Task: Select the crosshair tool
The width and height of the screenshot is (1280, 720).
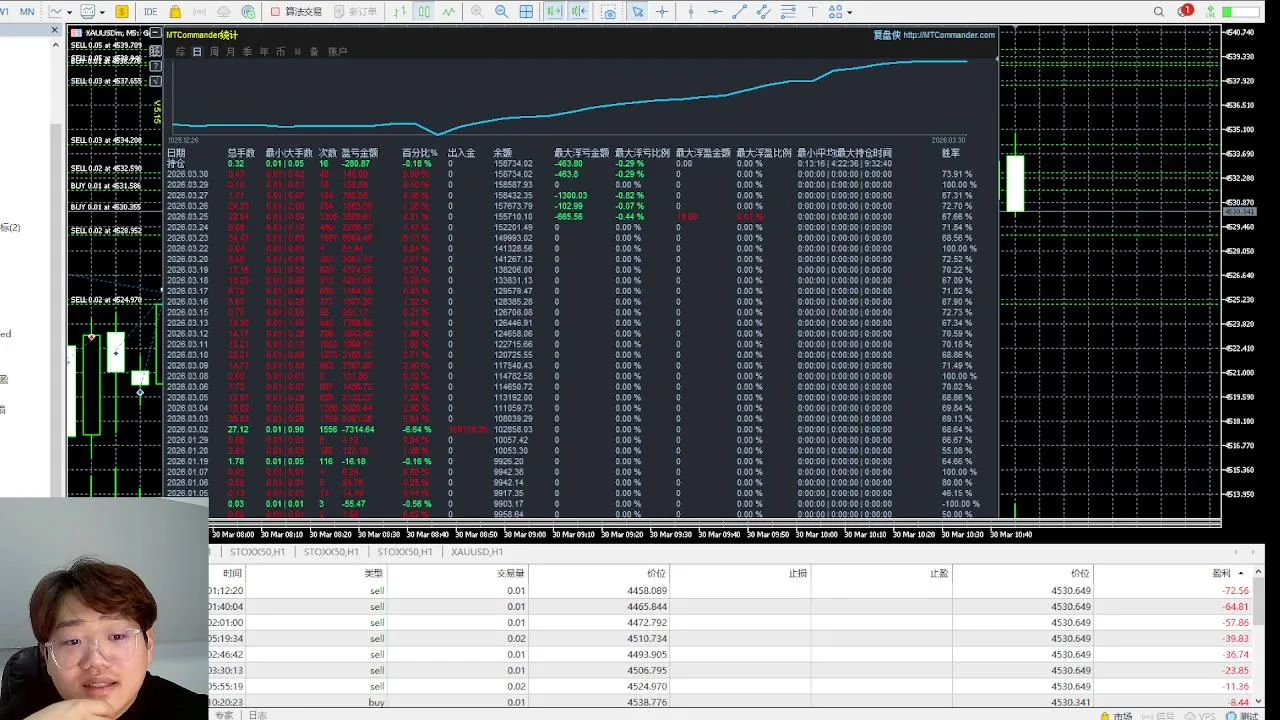Action: [662, 12]
